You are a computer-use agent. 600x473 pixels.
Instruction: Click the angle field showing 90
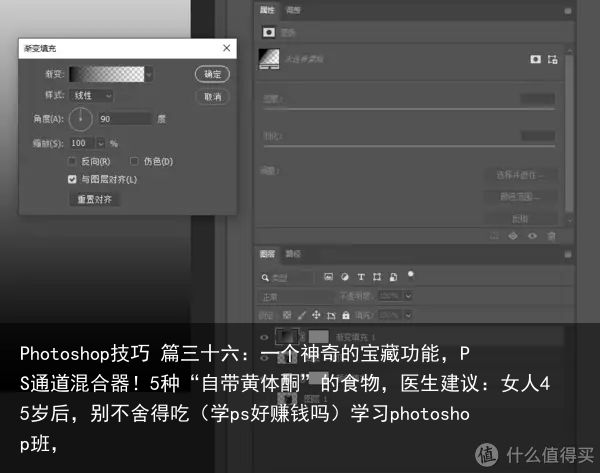(x=125, y=119)
